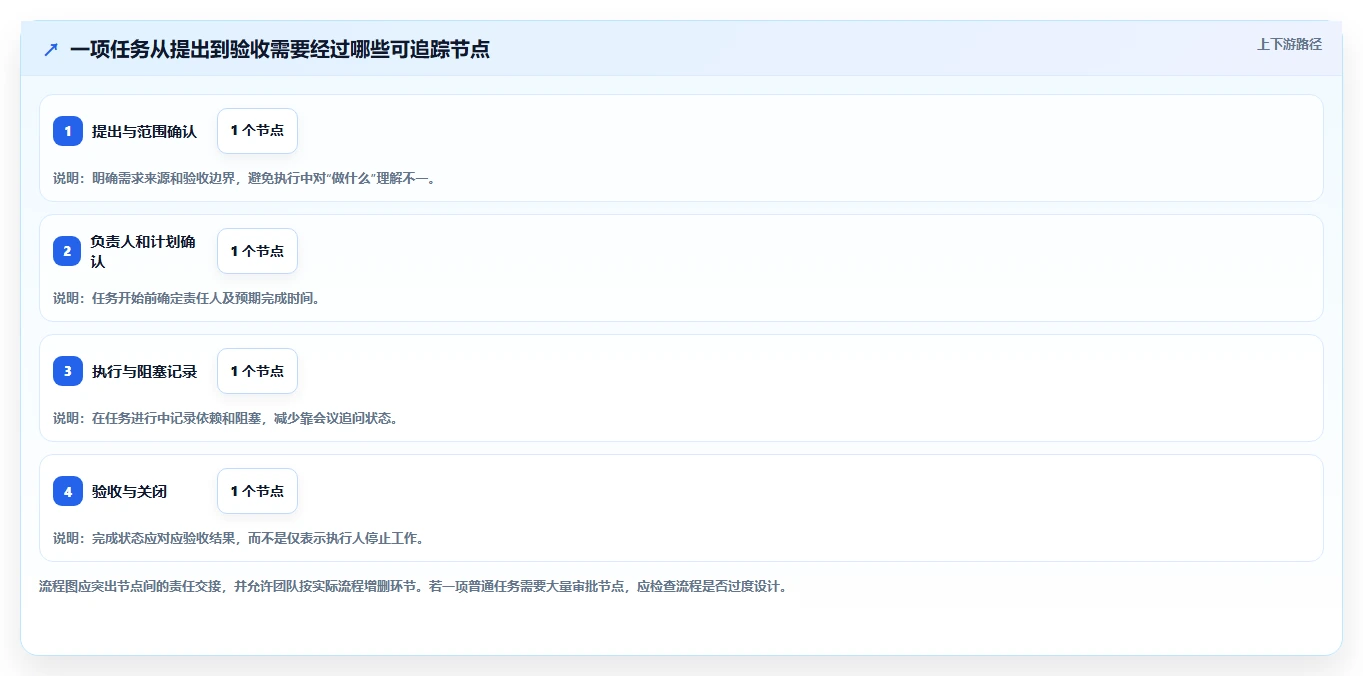Screen dimensions: 1363x676
Task: Click the 上下游路径 label
Action: 1289,44
